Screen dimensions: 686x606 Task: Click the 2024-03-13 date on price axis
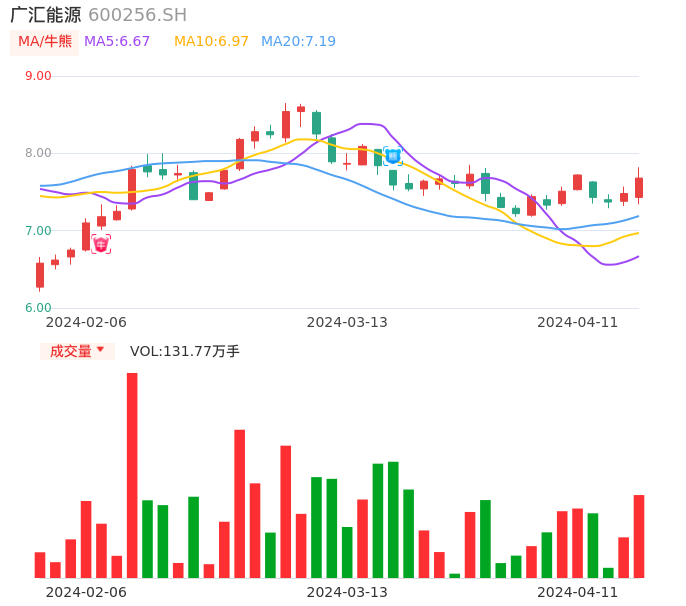(x=347, y=322)
